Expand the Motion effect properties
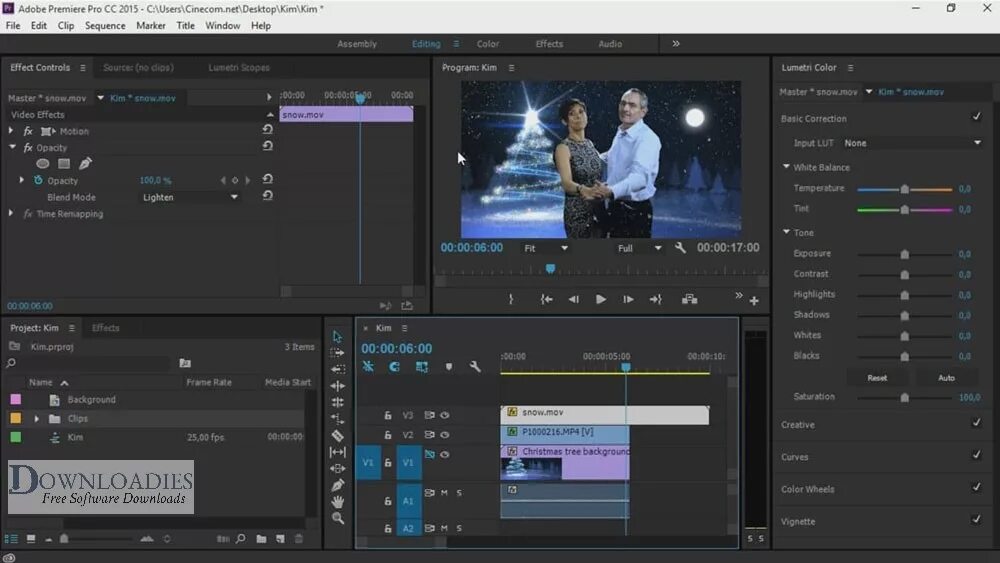Image resolution: width=1000 pixels, height=563 pixels. click(11, 131)
